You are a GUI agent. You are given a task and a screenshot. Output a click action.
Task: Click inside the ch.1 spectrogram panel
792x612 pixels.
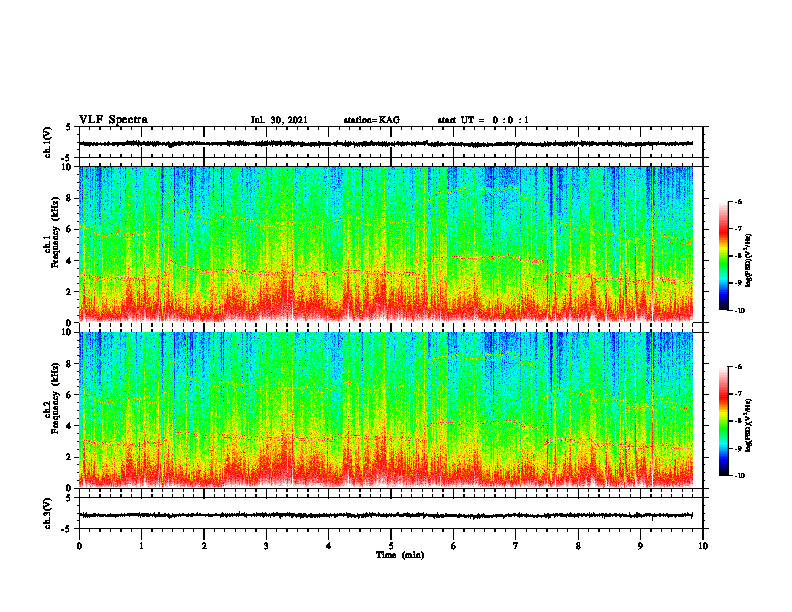(386, 244)
